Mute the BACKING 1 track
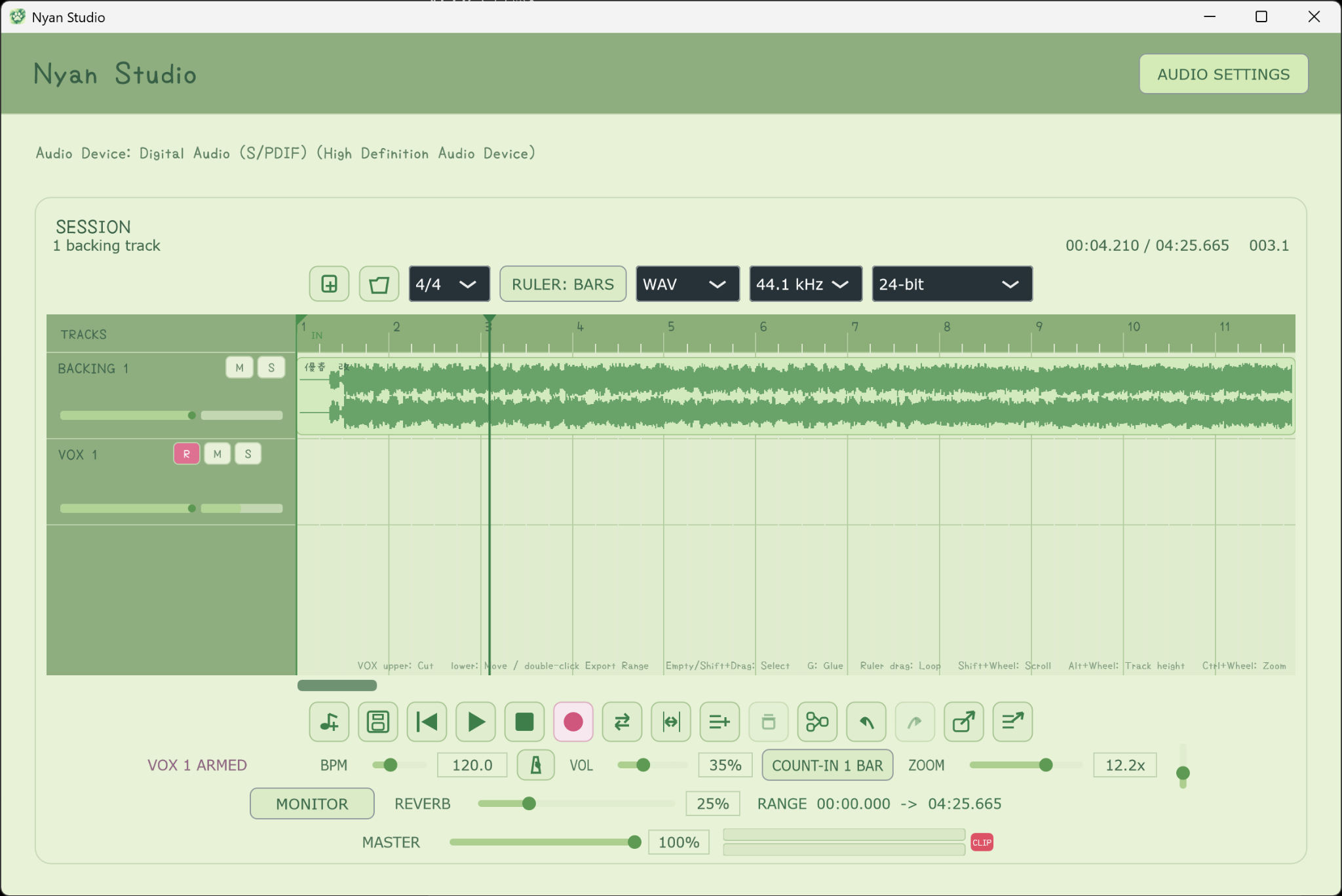The width and height of the screenshot is (1342, 896). 239,368
